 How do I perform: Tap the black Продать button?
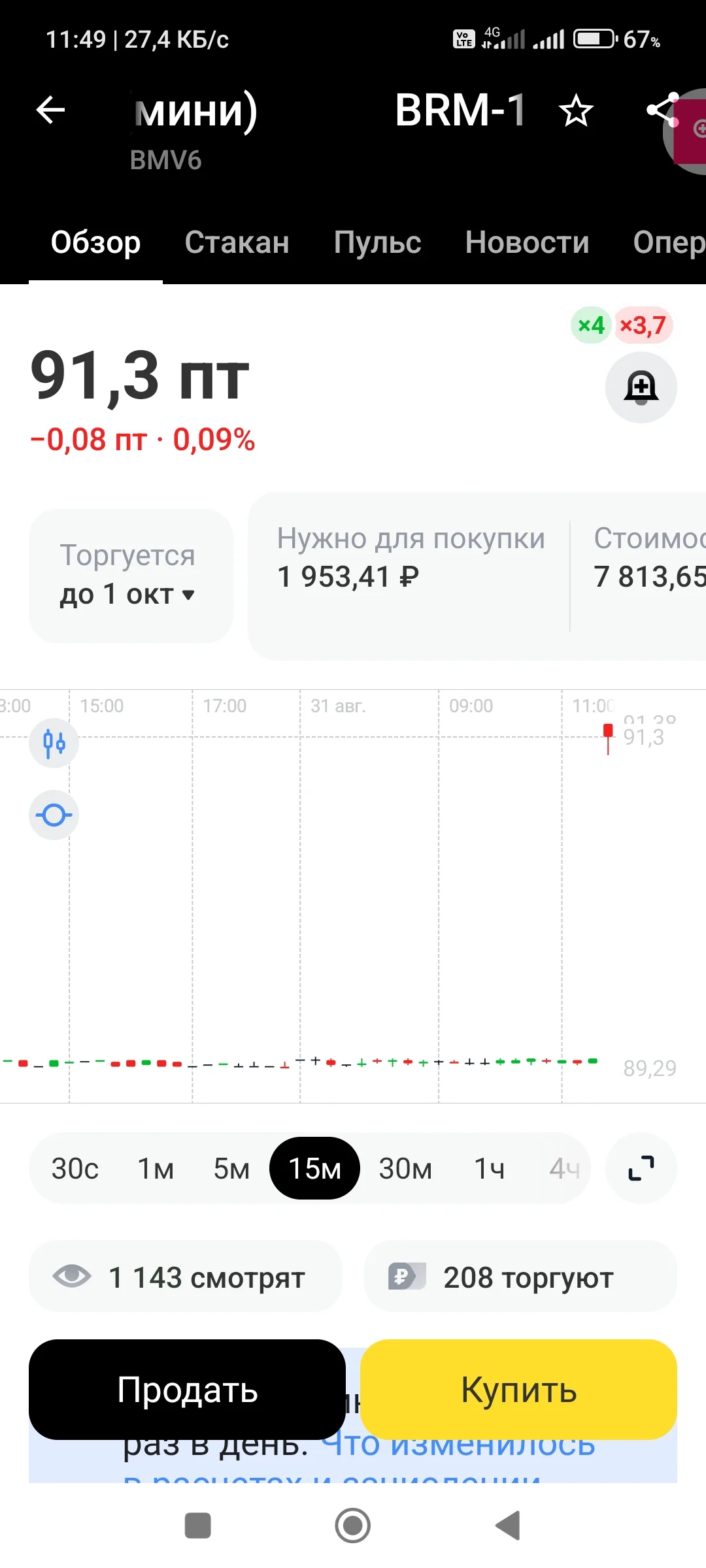click(187, 1390)
